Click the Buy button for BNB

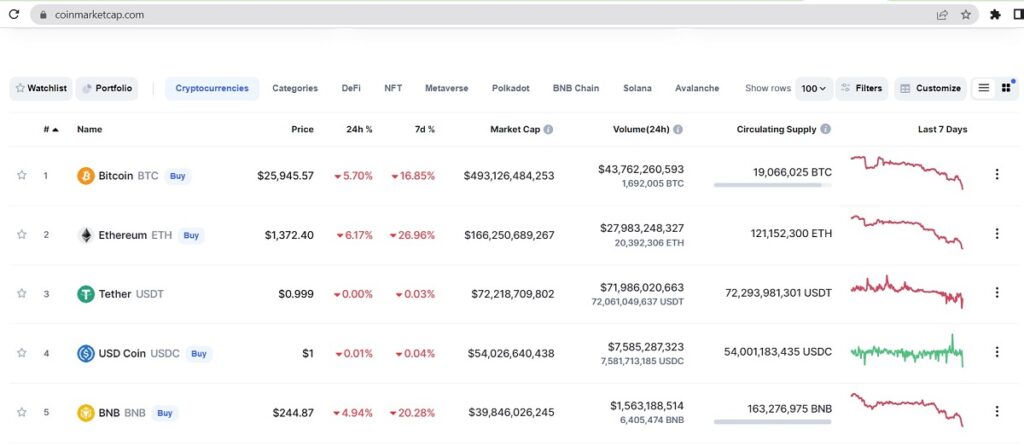[165, 413]
